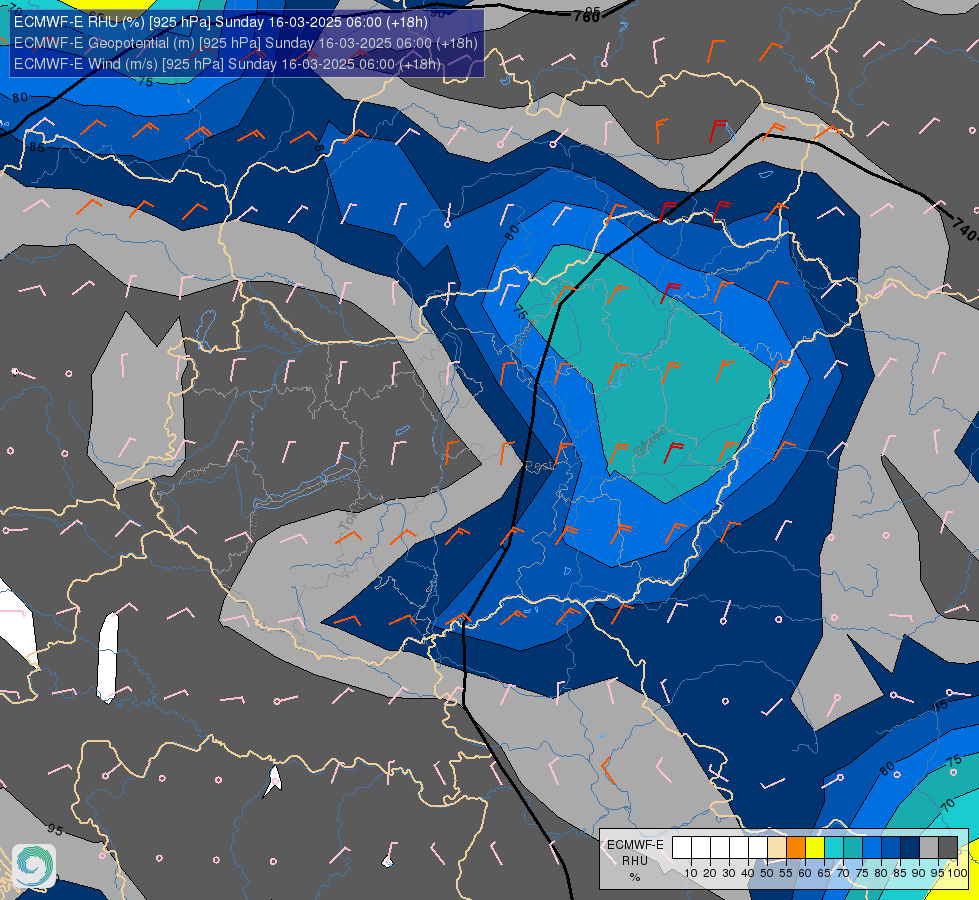
Task: Click the legend tick label '10'
Action: pyautogui.click(x=691, y=873)
